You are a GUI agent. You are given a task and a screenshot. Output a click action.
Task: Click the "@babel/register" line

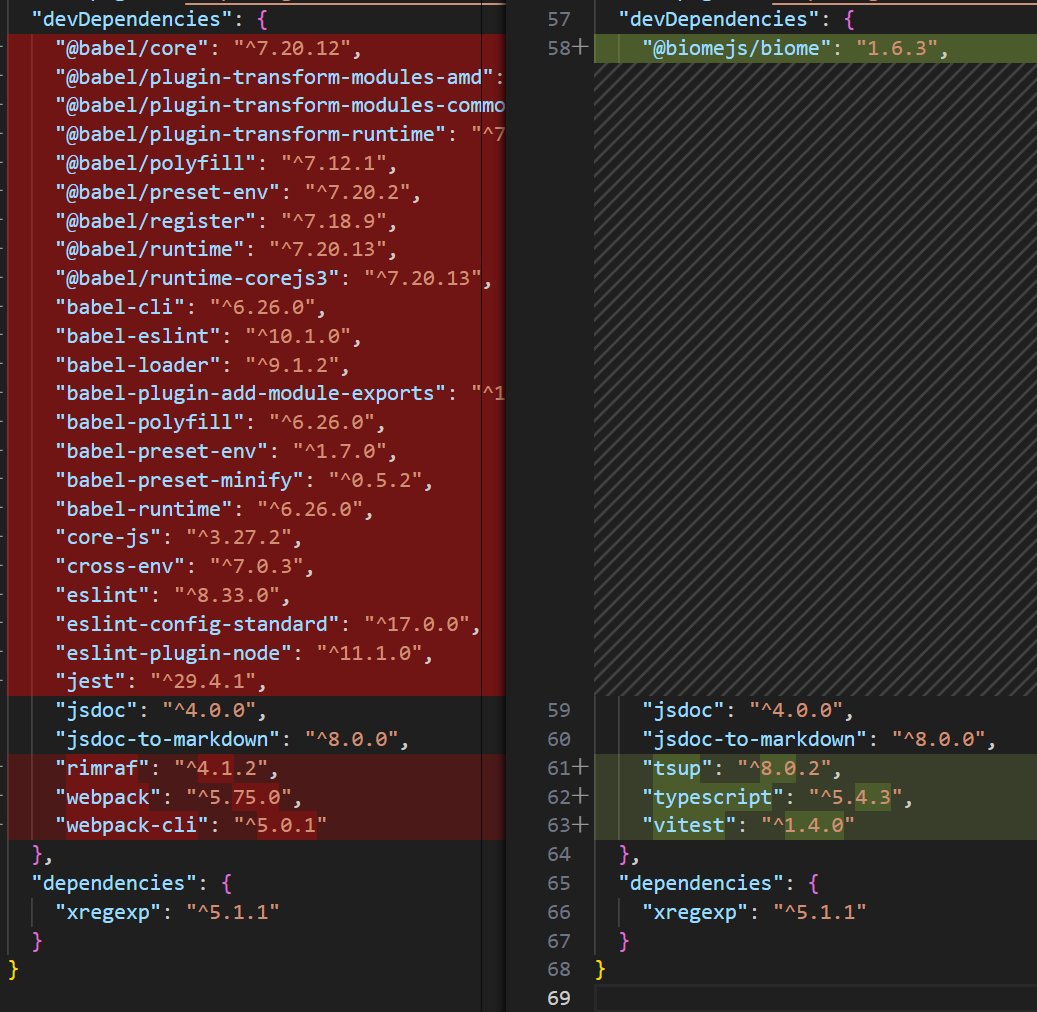point(226,221)
